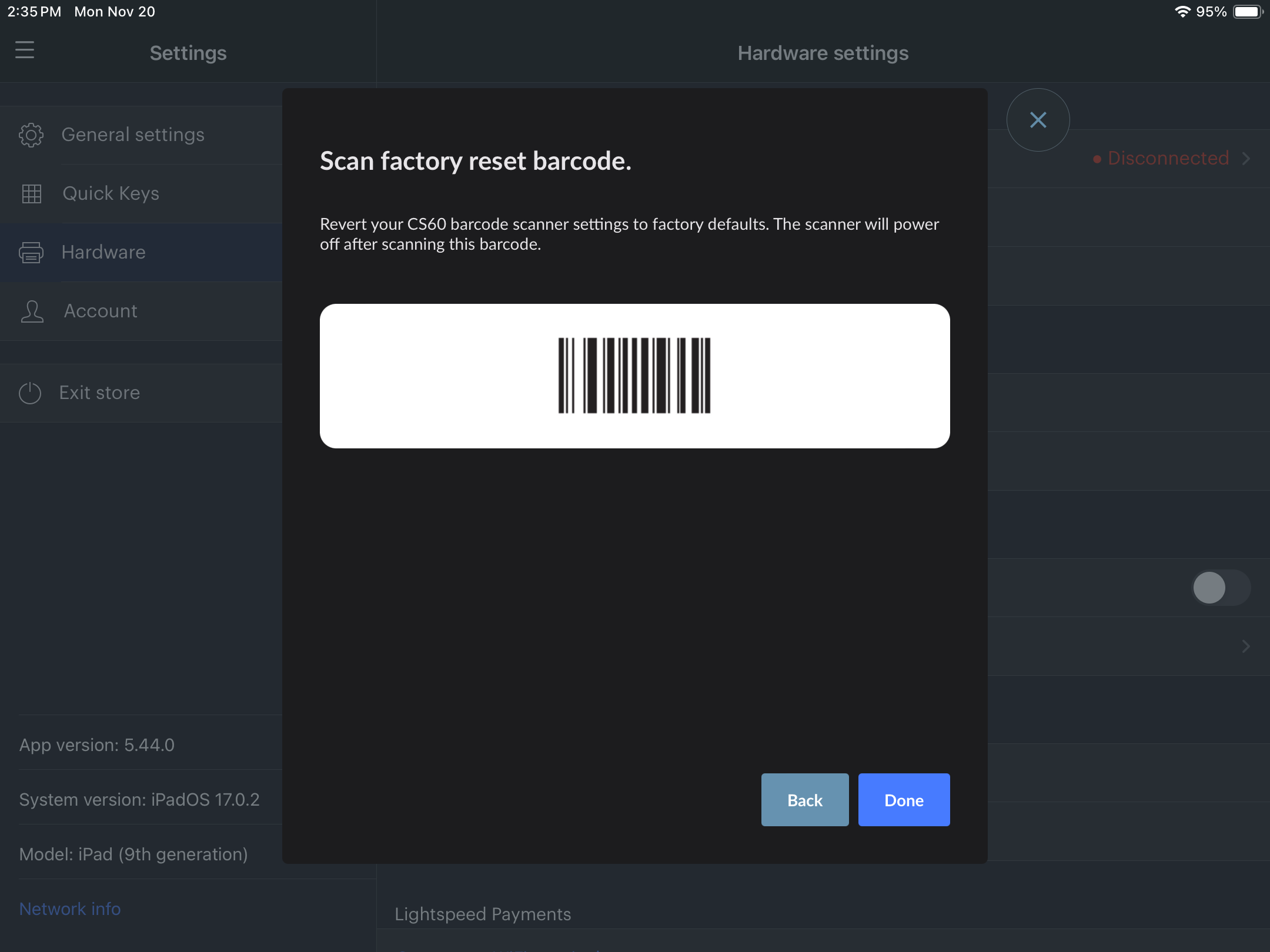Screen dimensions: 1270x952
Task: Tap the Disconnected status label
Action: [x=1168, y=159]
